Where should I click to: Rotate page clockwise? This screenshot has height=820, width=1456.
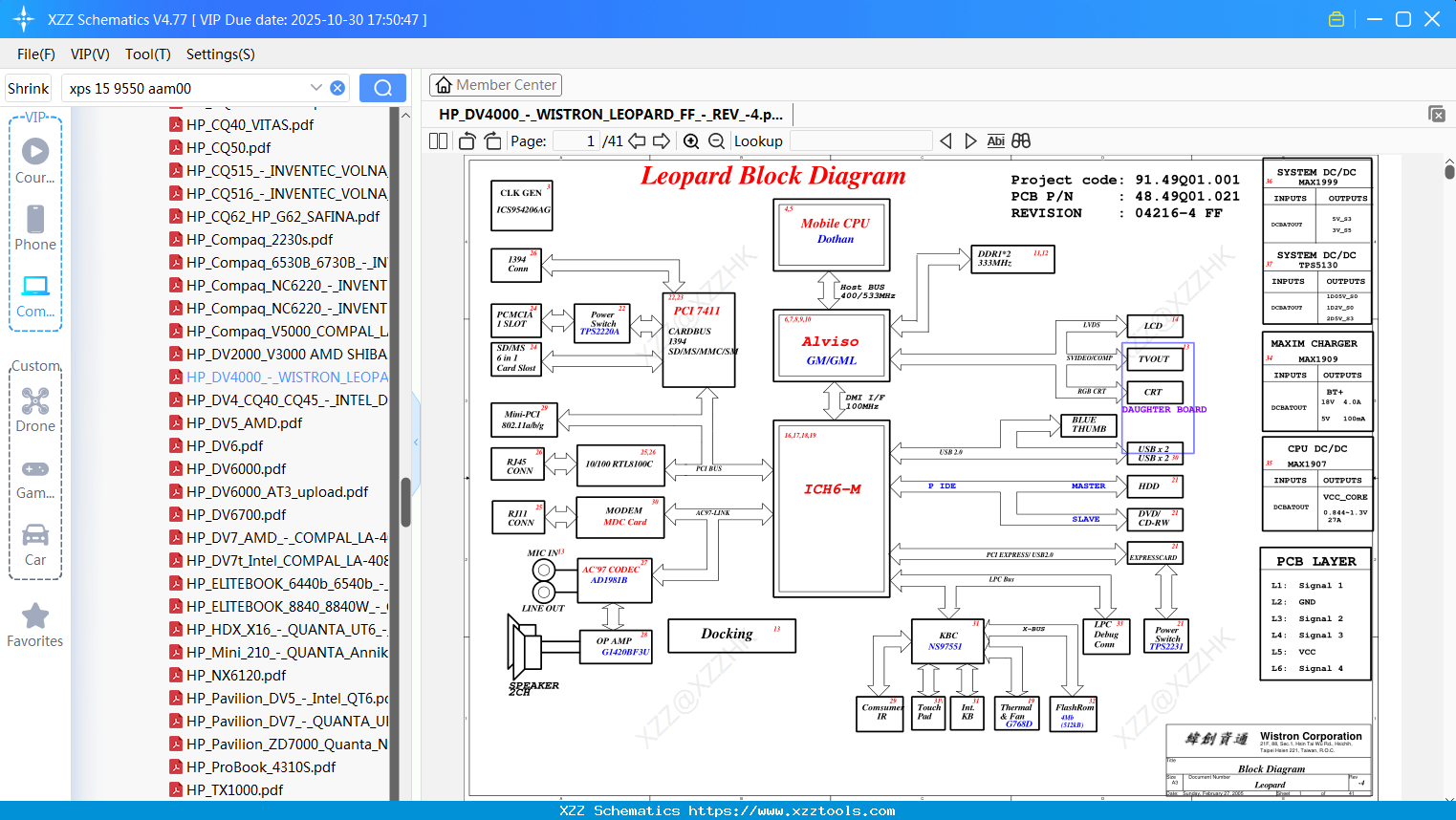click(x=492, y=140)
